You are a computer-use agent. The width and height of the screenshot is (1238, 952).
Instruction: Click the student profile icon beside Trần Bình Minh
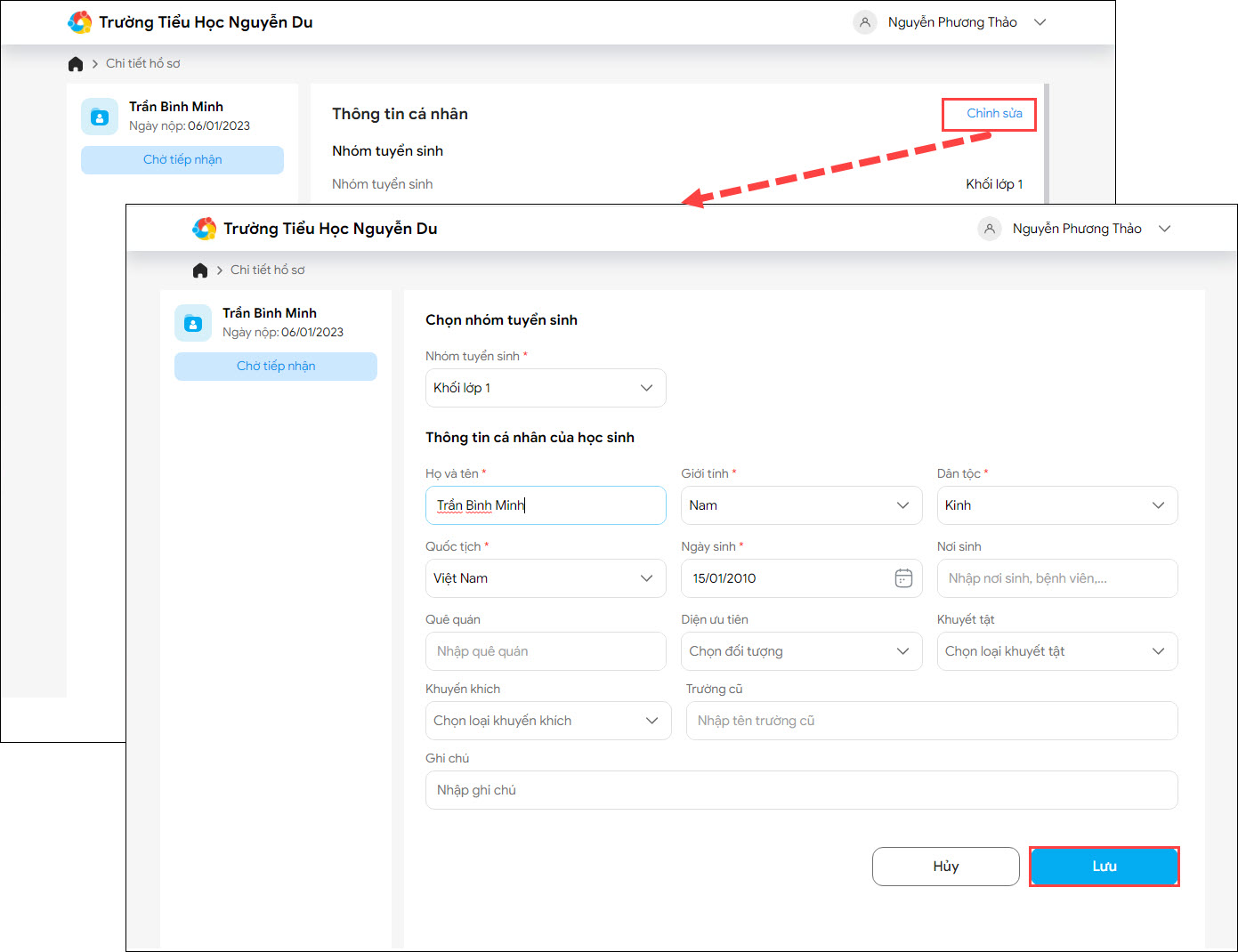tap(193, 323)
